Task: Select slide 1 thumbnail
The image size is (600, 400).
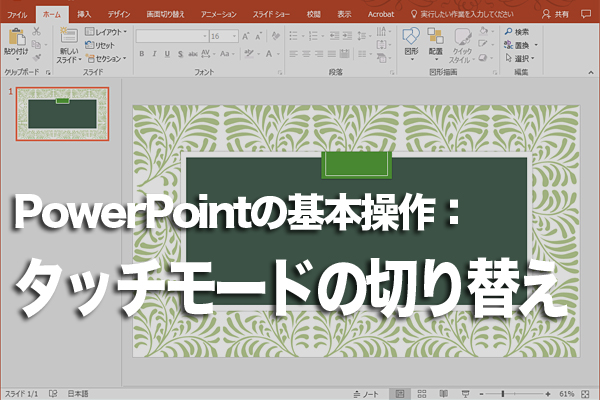Action: (62, 114)
